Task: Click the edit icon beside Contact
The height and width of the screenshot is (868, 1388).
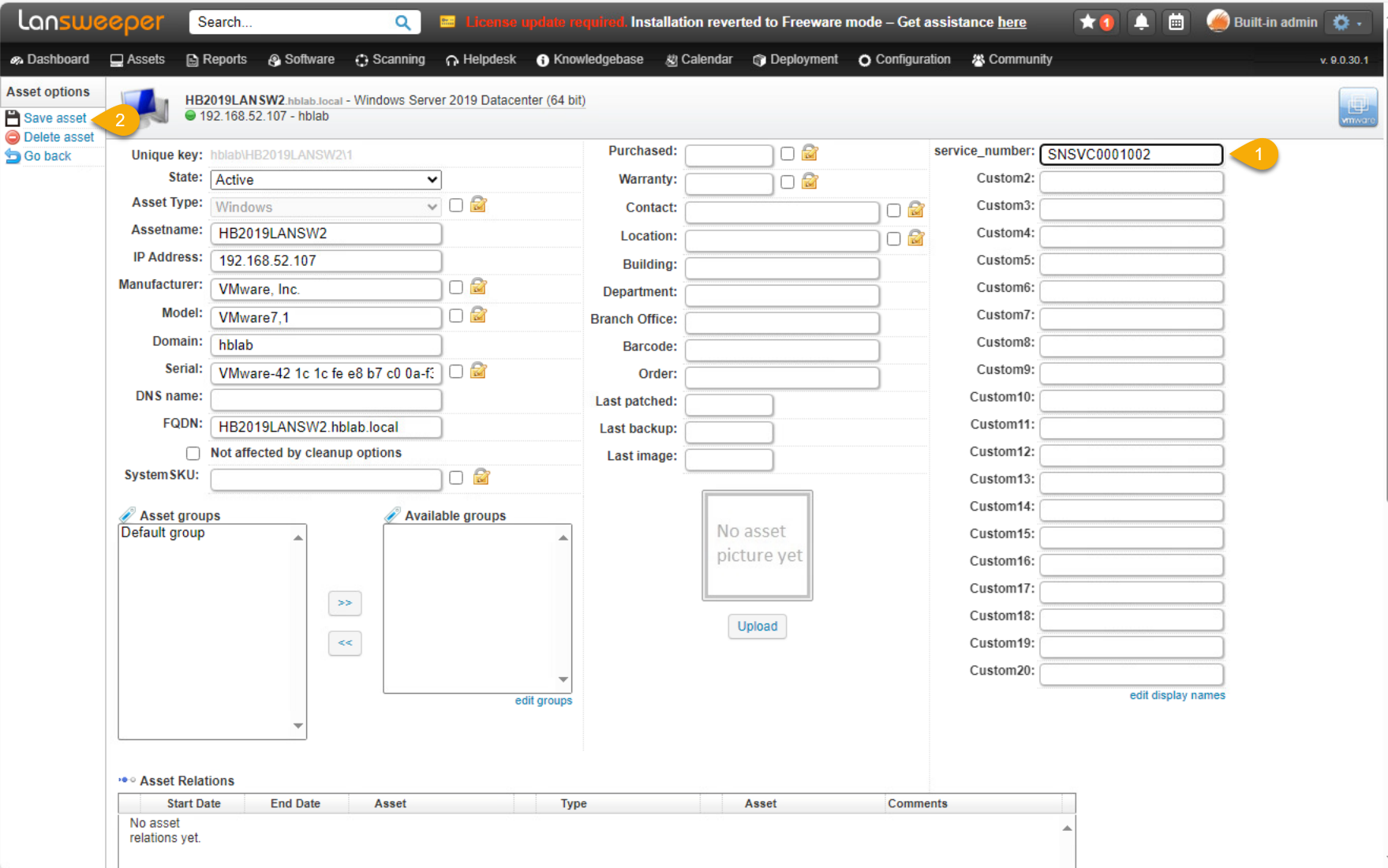Action: coord(916,209)
